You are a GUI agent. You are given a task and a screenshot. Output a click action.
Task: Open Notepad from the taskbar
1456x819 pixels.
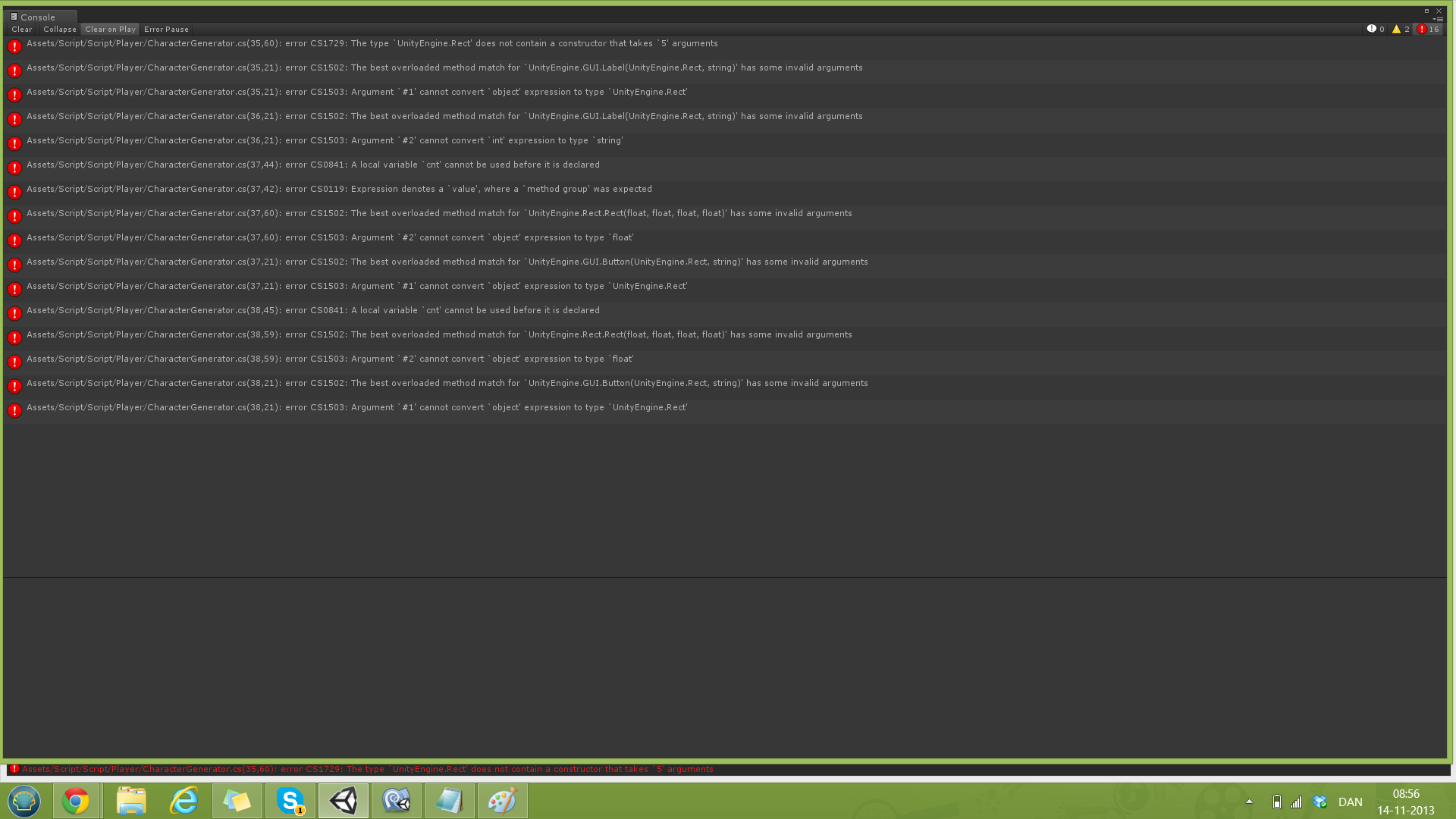450,801
